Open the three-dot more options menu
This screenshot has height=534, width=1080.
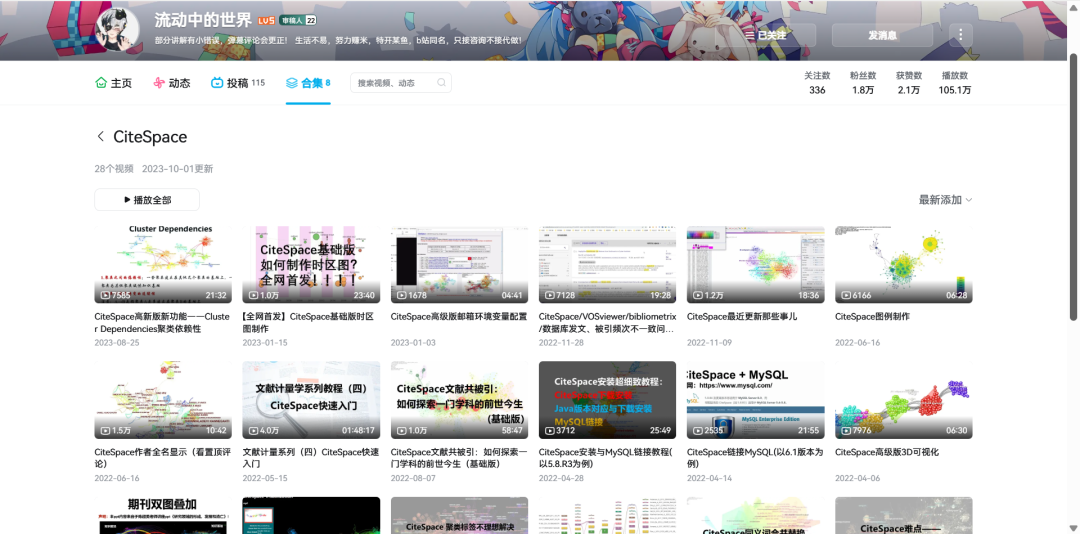click(961, 35)
